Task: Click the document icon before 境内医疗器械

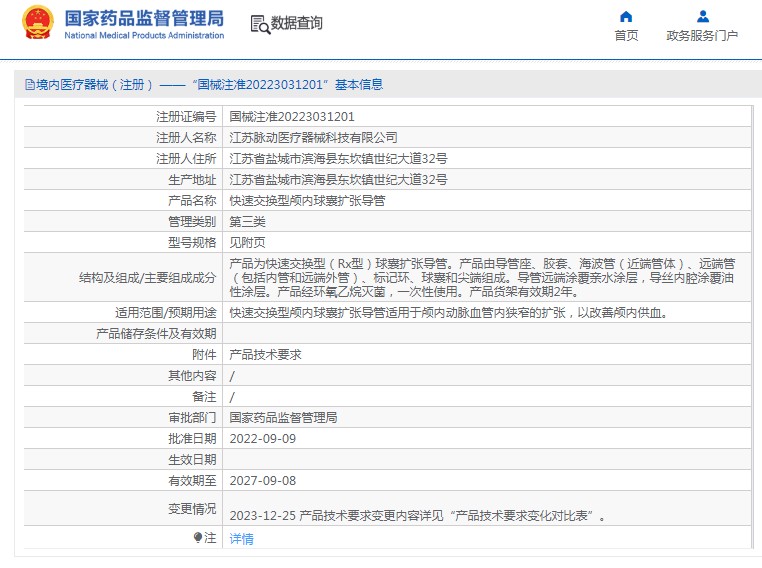Action: [30, 85]
